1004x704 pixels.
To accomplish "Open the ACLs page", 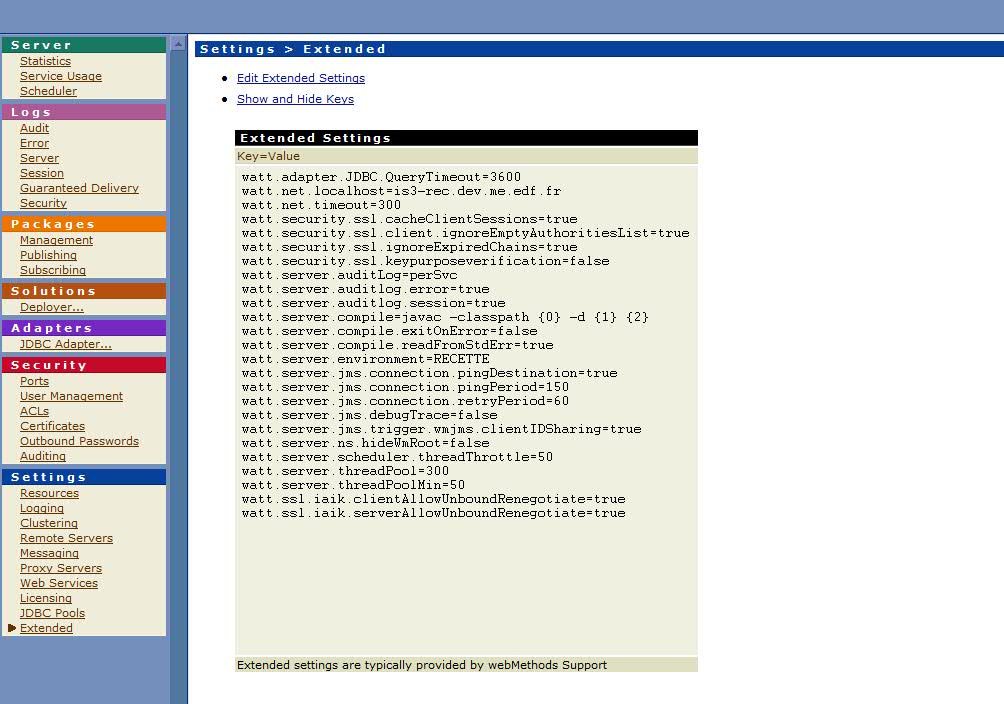I will [34, 411].
